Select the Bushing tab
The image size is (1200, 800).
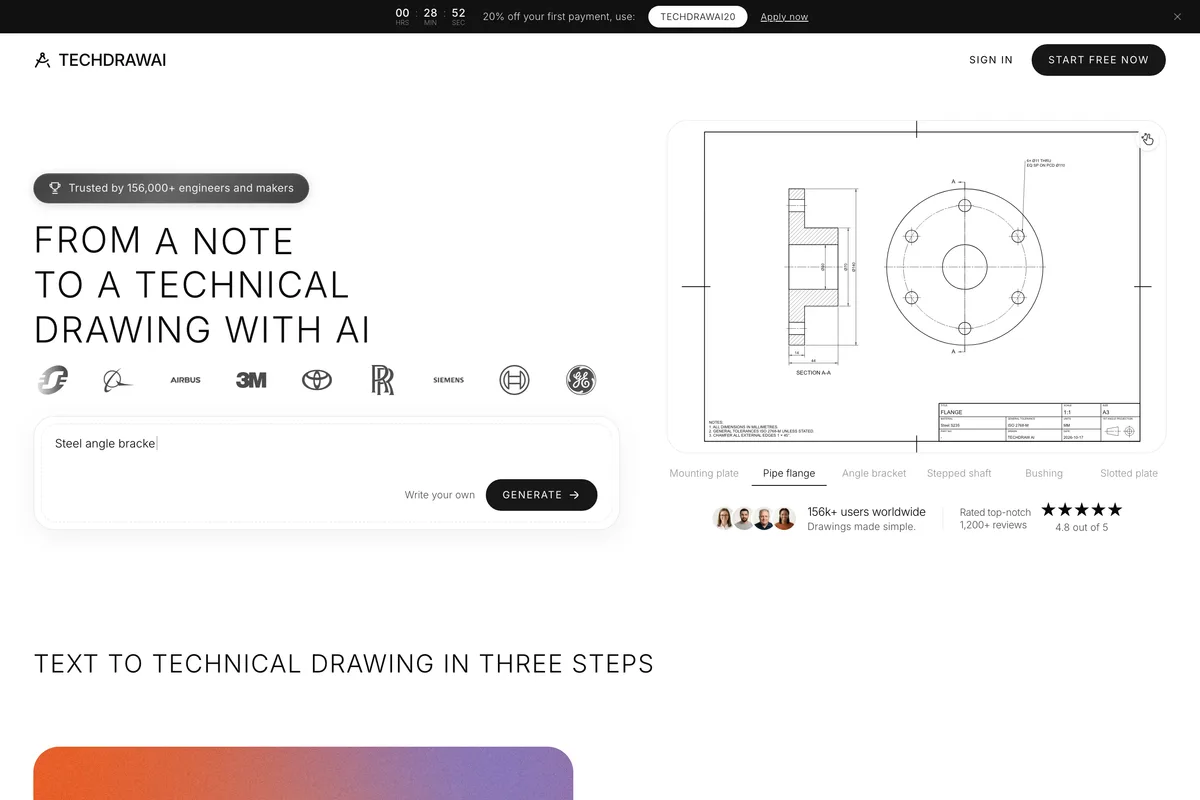[1044, 473]
